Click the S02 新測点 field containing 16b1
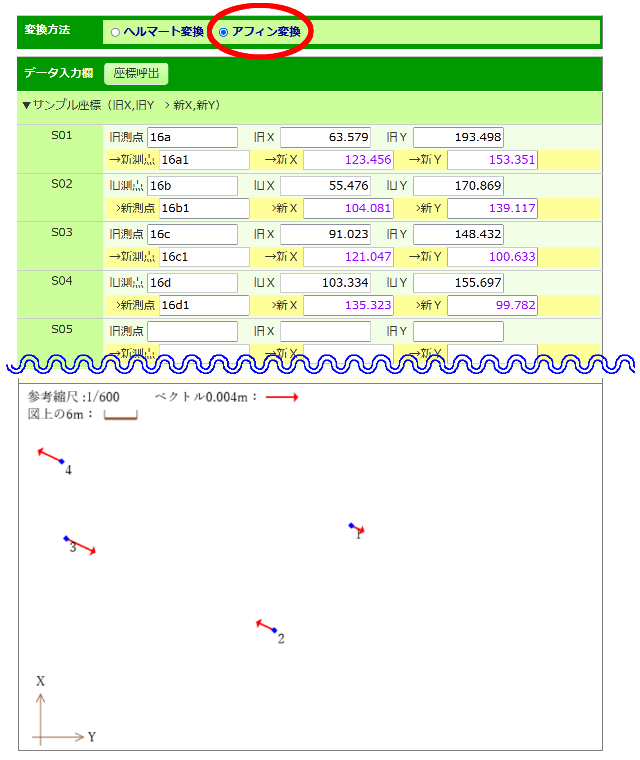Image resolution: width=640 pixels, height=760 pixels. [204, 208]
